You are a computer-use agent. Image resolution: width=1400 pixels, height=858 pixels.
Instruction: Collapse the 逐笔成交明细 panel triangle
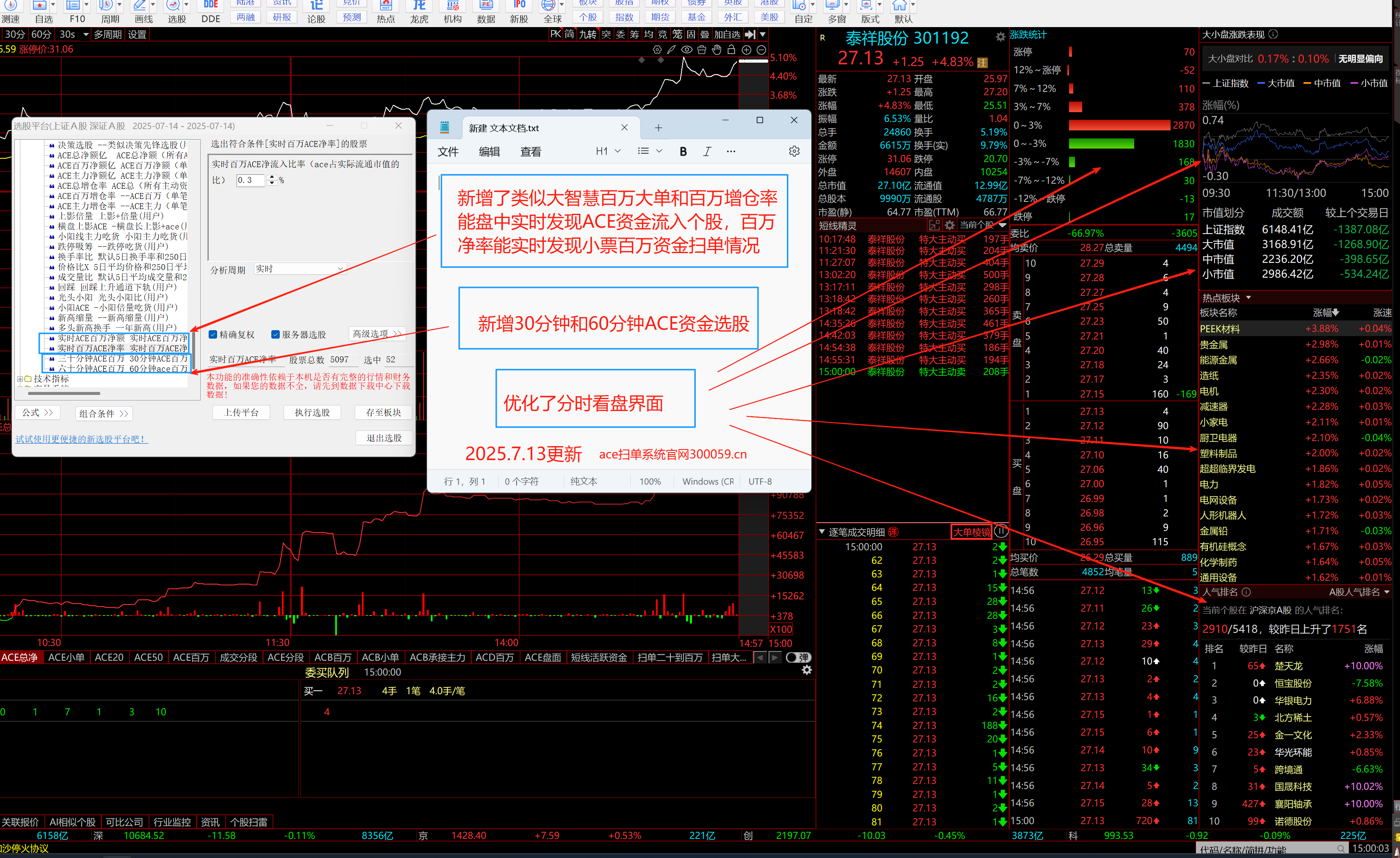821,532
